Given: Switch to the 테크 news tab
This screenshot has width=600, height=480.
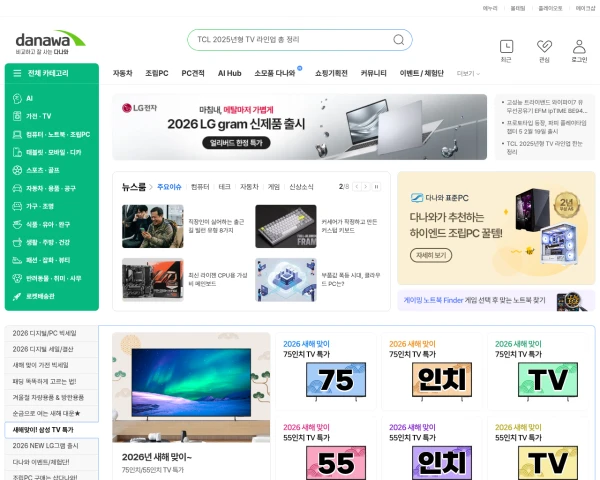Looking at the screenshot, I should coord(225,187).
